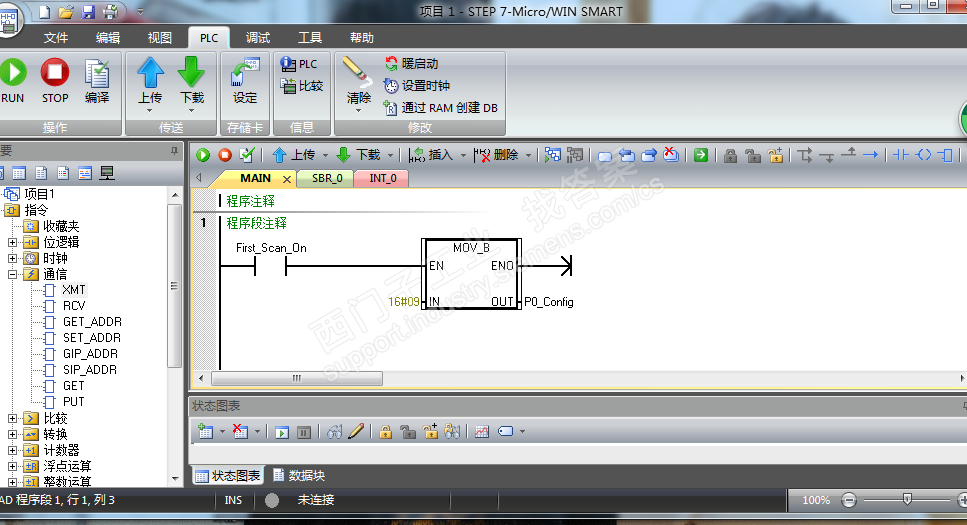Open the 调试 ribbon tab
Screen dimensions: 967x525
(258, 38)
